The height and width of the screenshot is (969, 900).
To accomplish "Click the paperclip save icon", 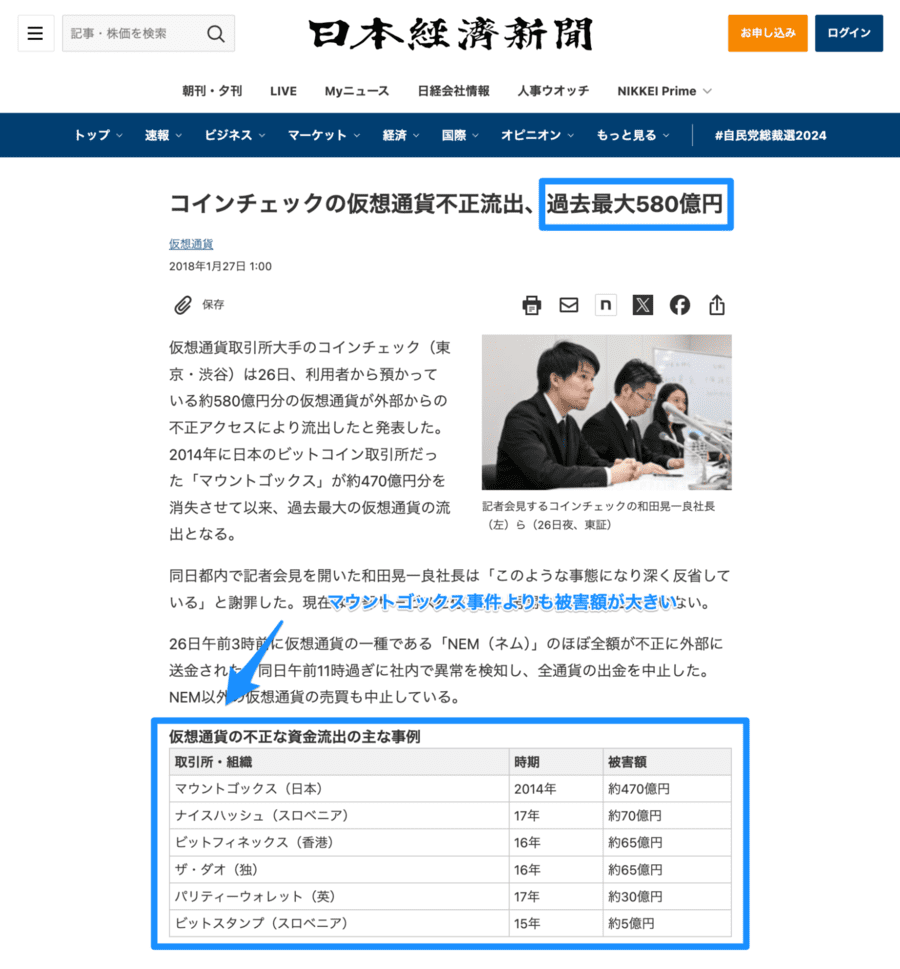I will tap(182, 305).
